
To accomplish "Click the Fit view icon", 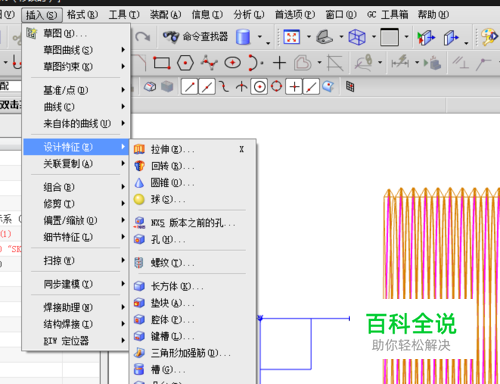I will (x=291, y=37).
